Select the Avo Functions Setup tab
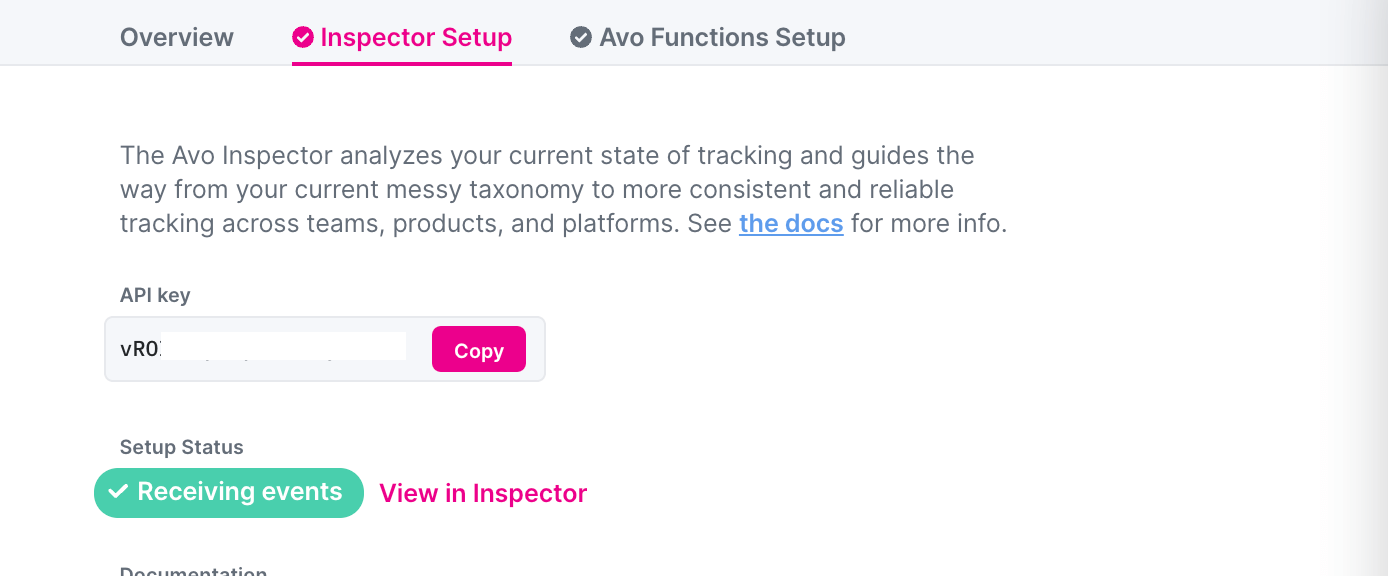 tap(722, 37)
